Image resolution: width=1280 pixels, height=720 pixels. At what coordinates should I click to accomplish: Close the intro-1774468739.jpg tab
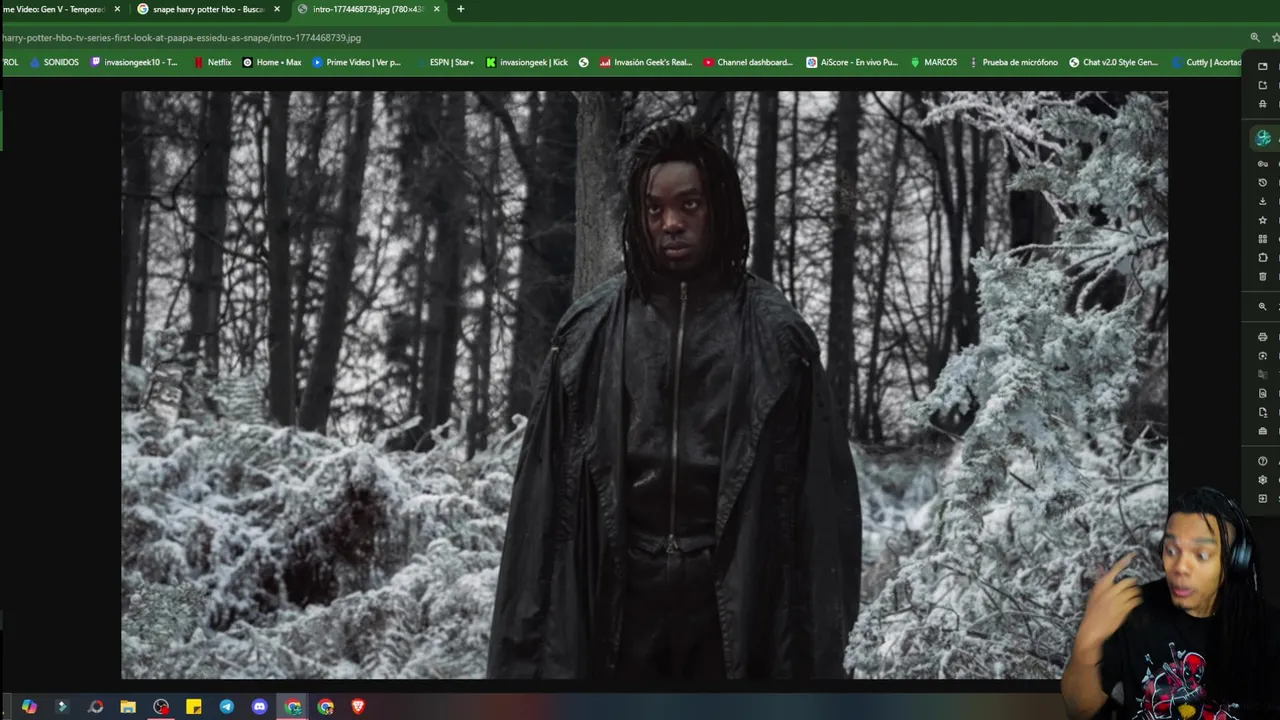click(436, 9)
